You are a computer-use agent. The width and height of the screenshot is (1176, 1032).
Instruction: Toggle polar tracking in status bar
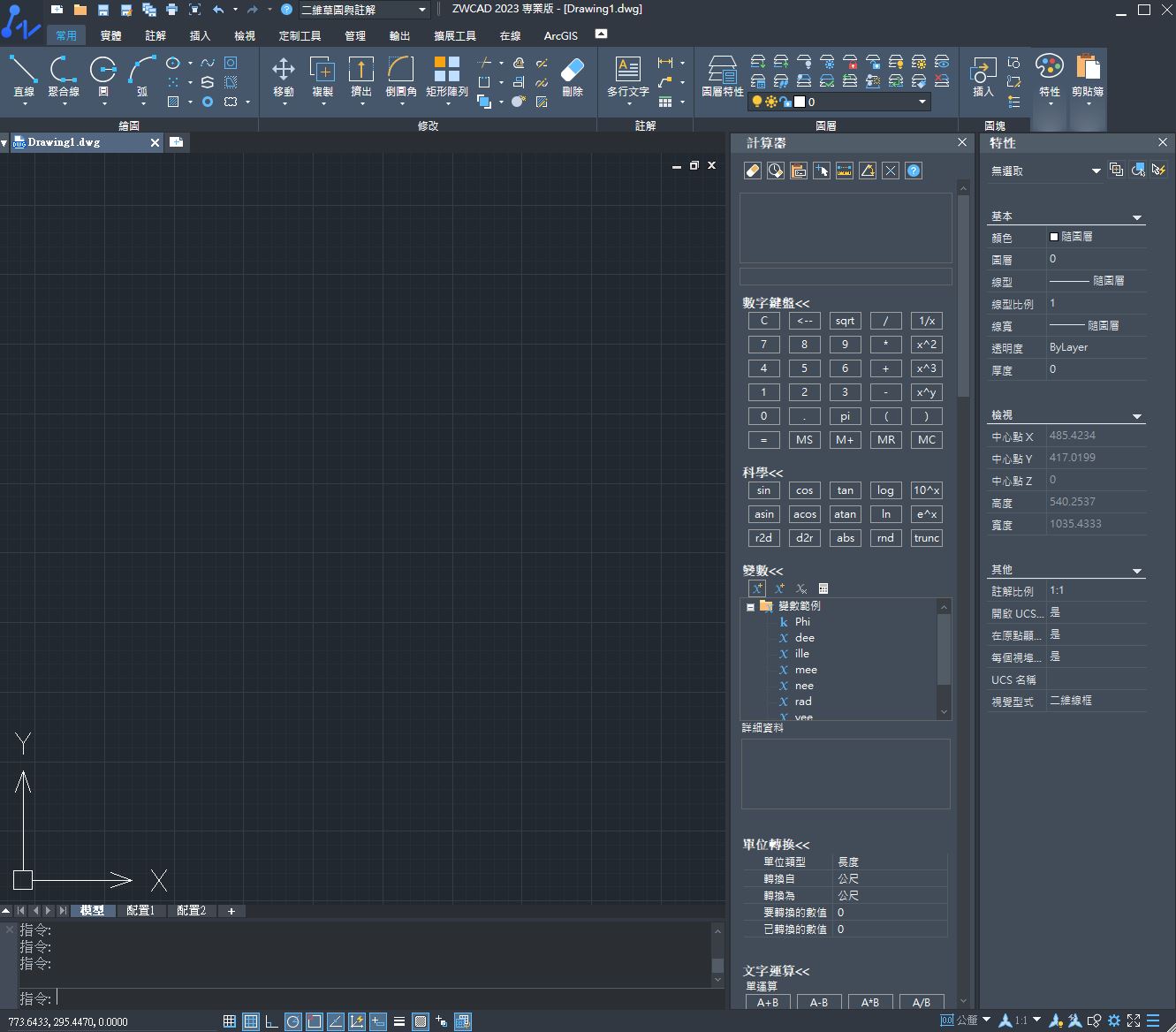coord(292,1021)
